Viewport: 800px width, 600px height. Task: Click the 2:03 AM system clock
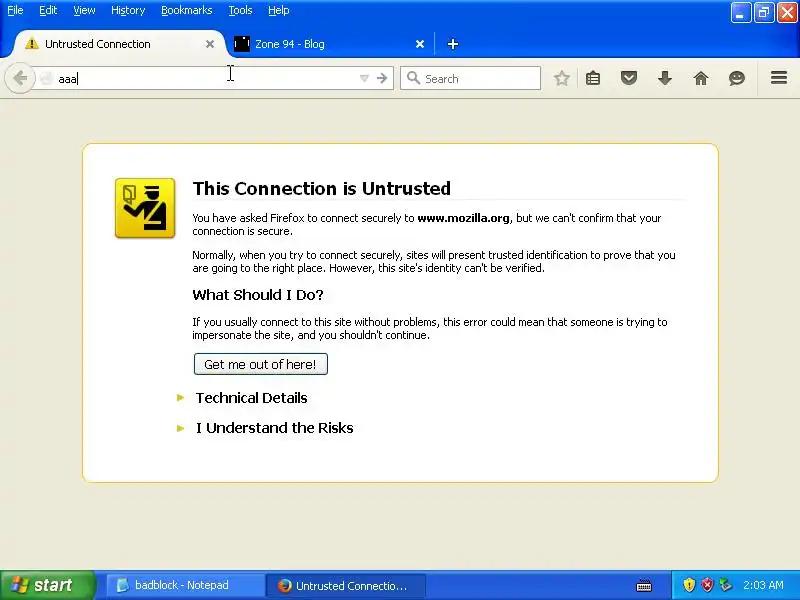coord(763,585)
